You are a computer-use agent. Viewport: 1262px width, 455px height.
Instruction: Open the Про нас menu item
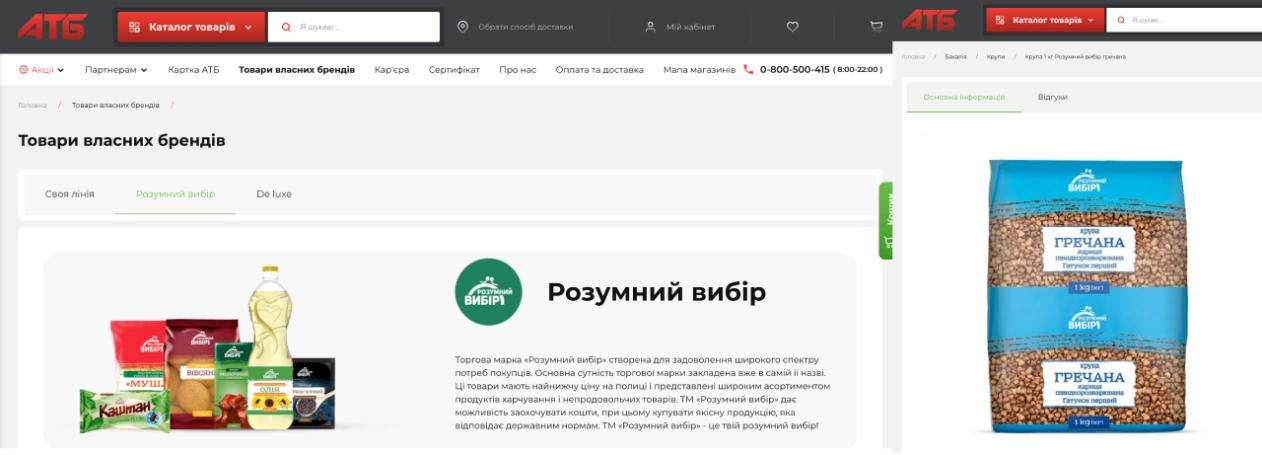(x=517, y=70)
